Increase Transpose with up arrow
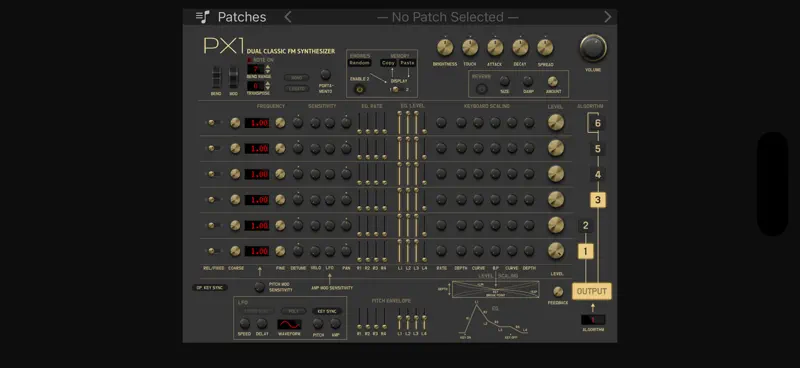The width and height of the screenshot is (800, 368). 268,83
